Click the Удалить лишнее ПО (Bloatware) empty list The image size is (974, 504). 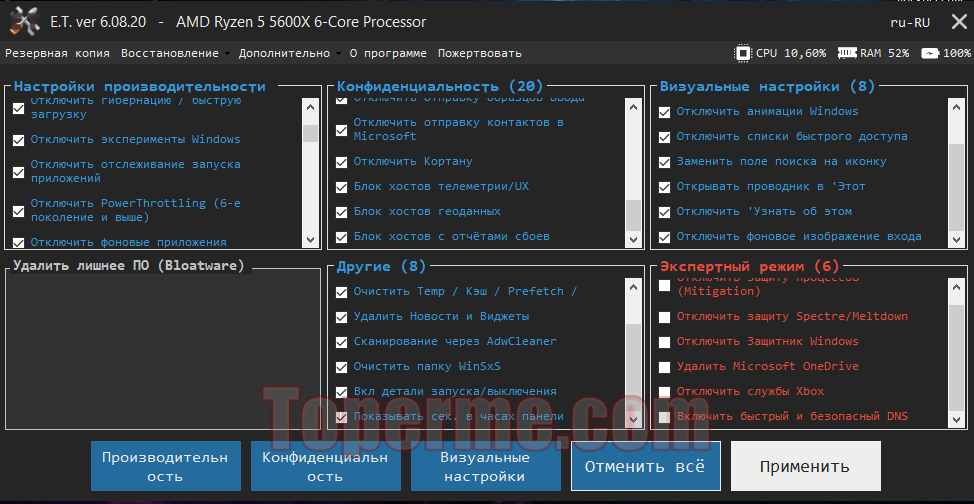[163, 351]
